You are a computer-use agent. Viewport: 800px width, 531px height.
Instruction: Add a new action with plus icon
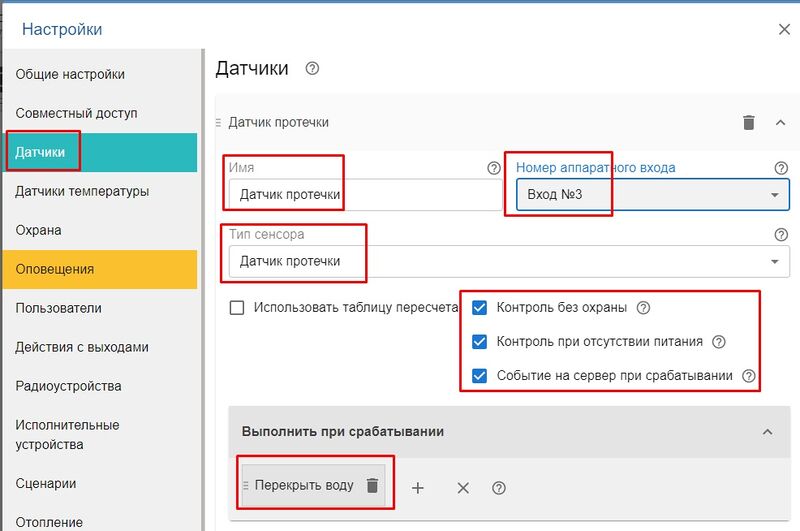point(418,488)
